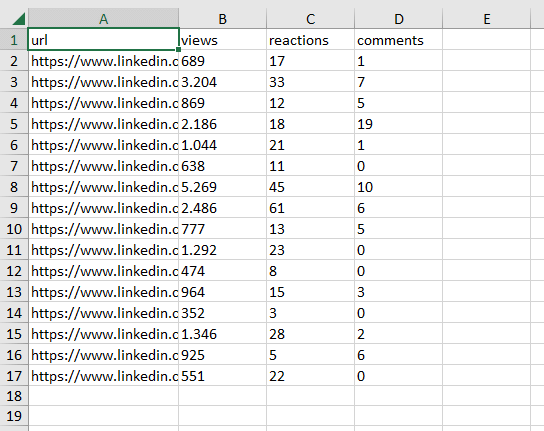
Task: Click the reactions cell showing 12
Action: [311, 103]
